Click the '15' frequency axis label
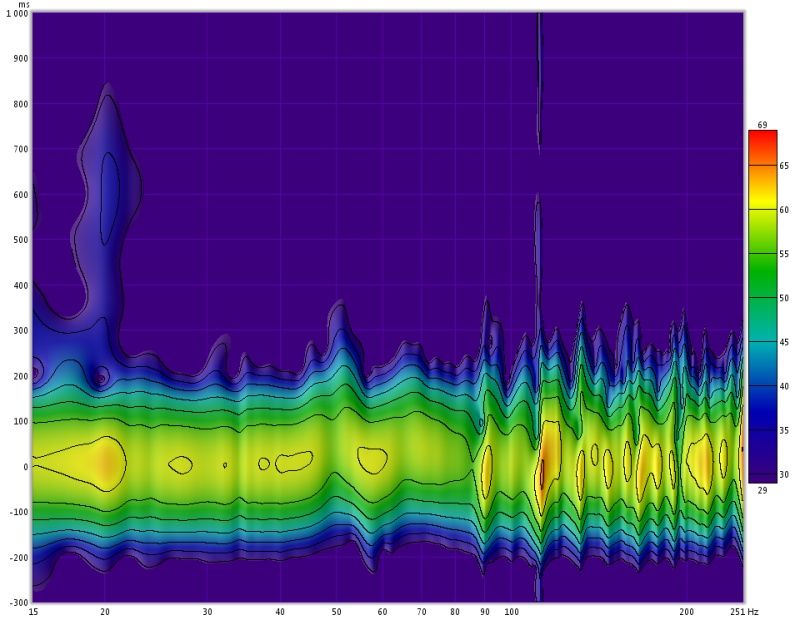800x620 pixels. [x=33, y=612]
